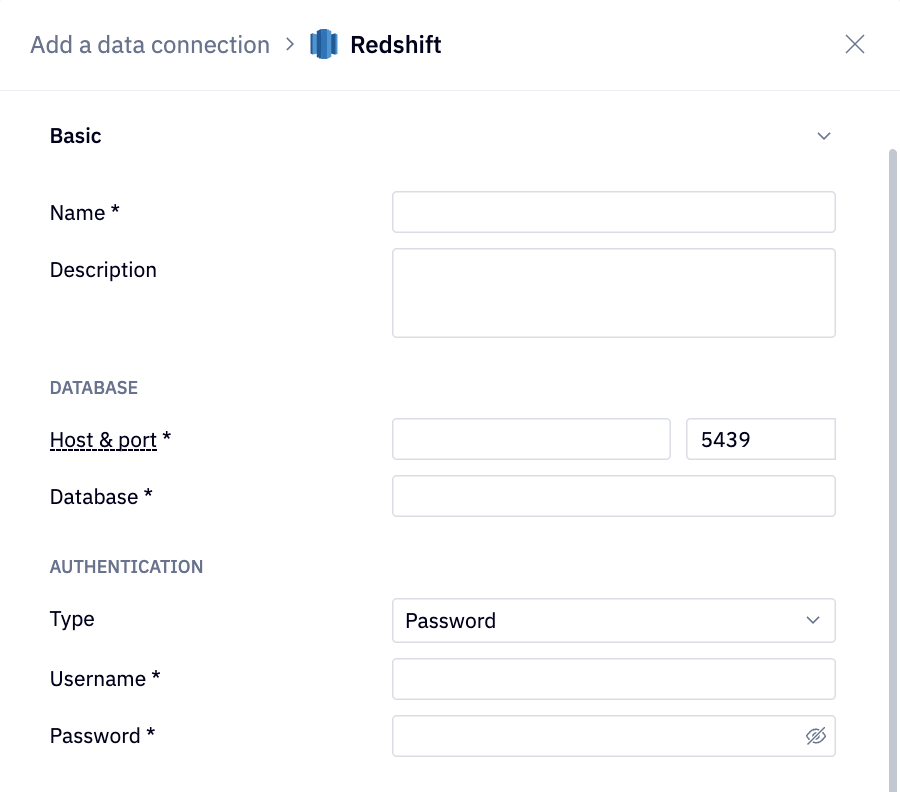Click the AUTHENTICATION section heading
The image size is (900, 792).
(126, 566)
